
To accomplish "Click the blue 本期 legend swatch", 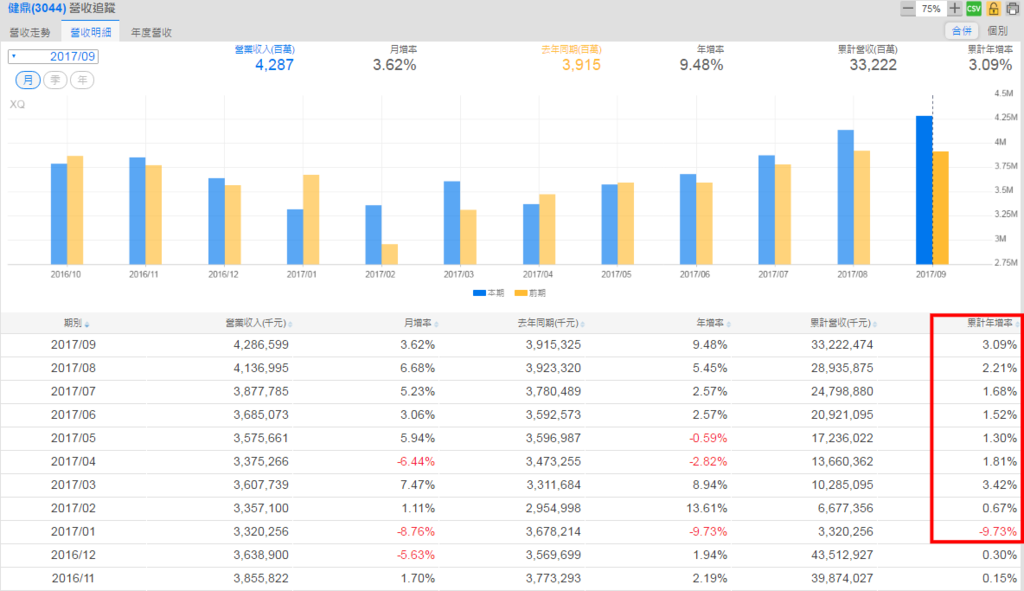I will (479, 293).
